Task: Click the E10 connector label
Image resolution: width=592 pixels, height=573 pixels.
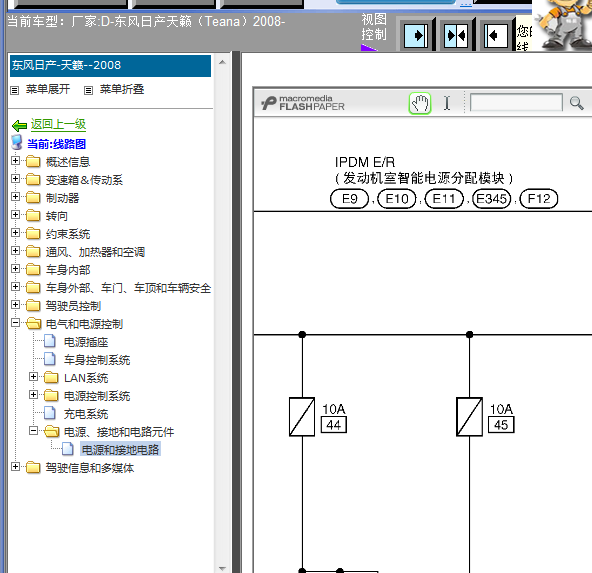Action: pos(397,199)
